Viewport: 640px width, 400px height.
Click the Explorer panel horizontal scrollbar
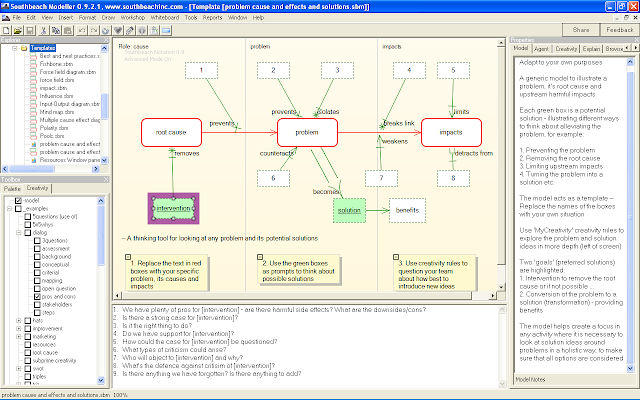pos(51,169)
